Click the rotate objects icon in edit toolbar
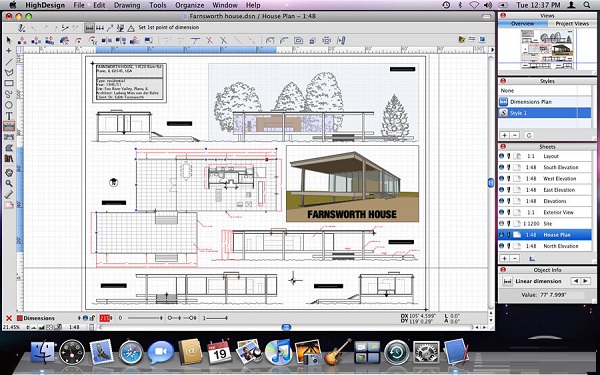Image resolution: width=600 pixels, height=375 pixels. click(79, 40)
